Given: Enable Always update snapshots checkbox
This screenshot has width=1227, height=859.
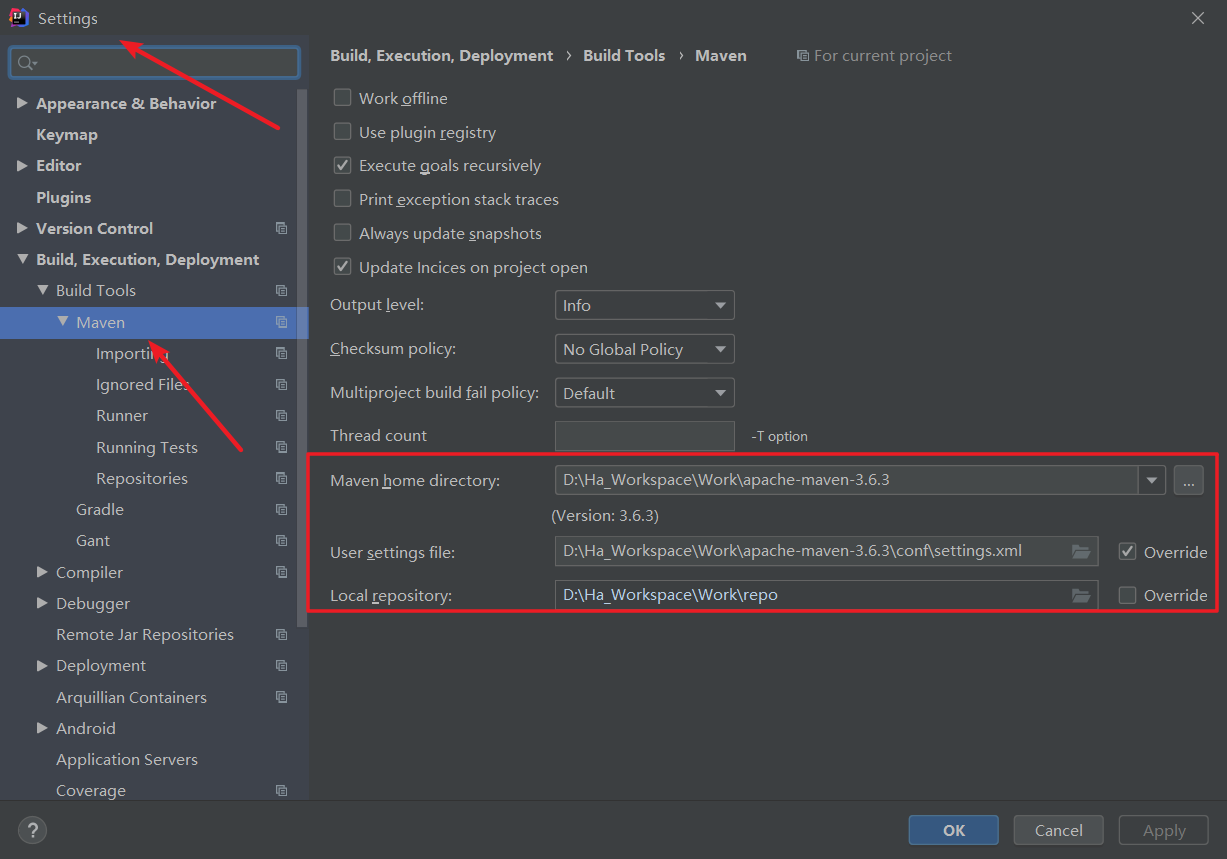Looking at the screenshot, I should click(342, 233).
